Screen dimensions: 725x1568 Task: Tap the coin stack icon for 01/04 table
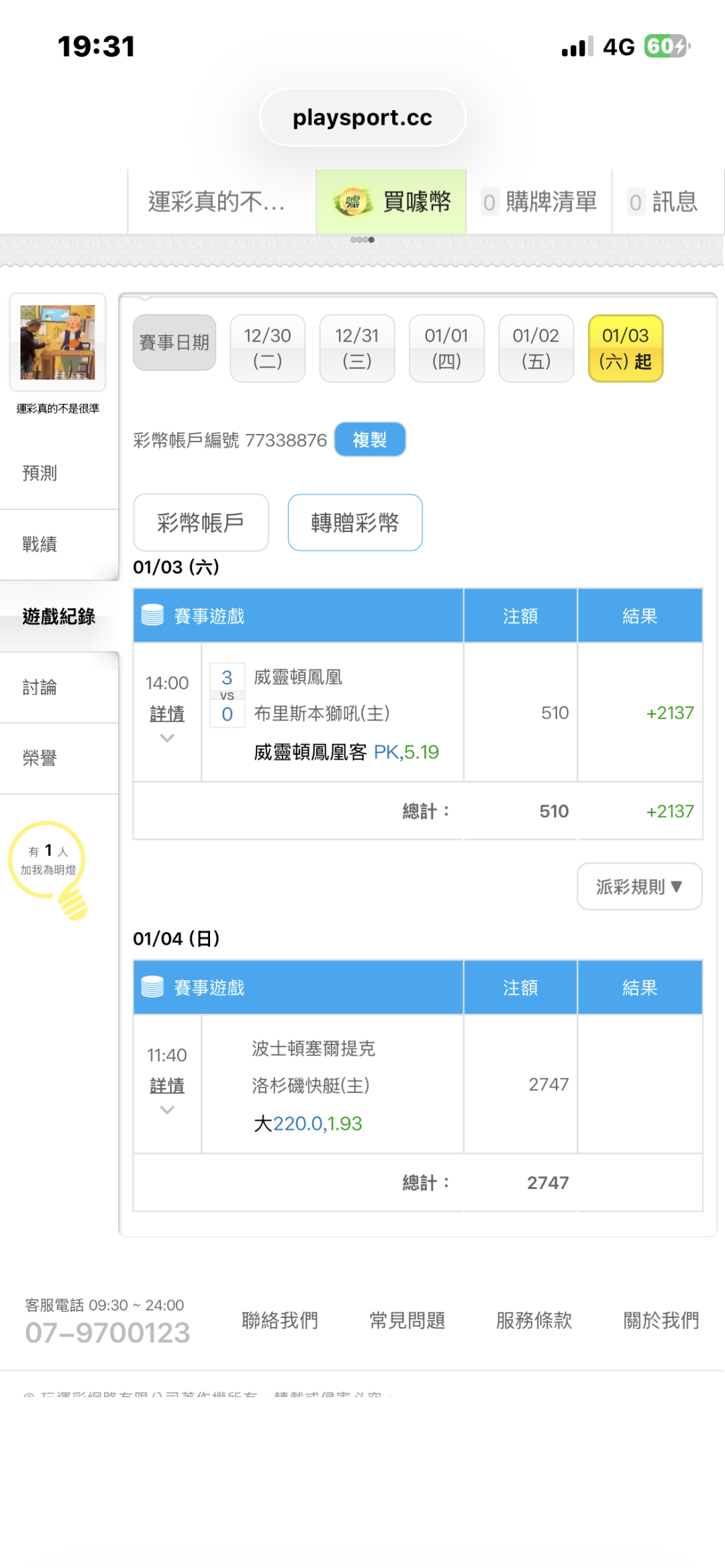pos(152,986)
